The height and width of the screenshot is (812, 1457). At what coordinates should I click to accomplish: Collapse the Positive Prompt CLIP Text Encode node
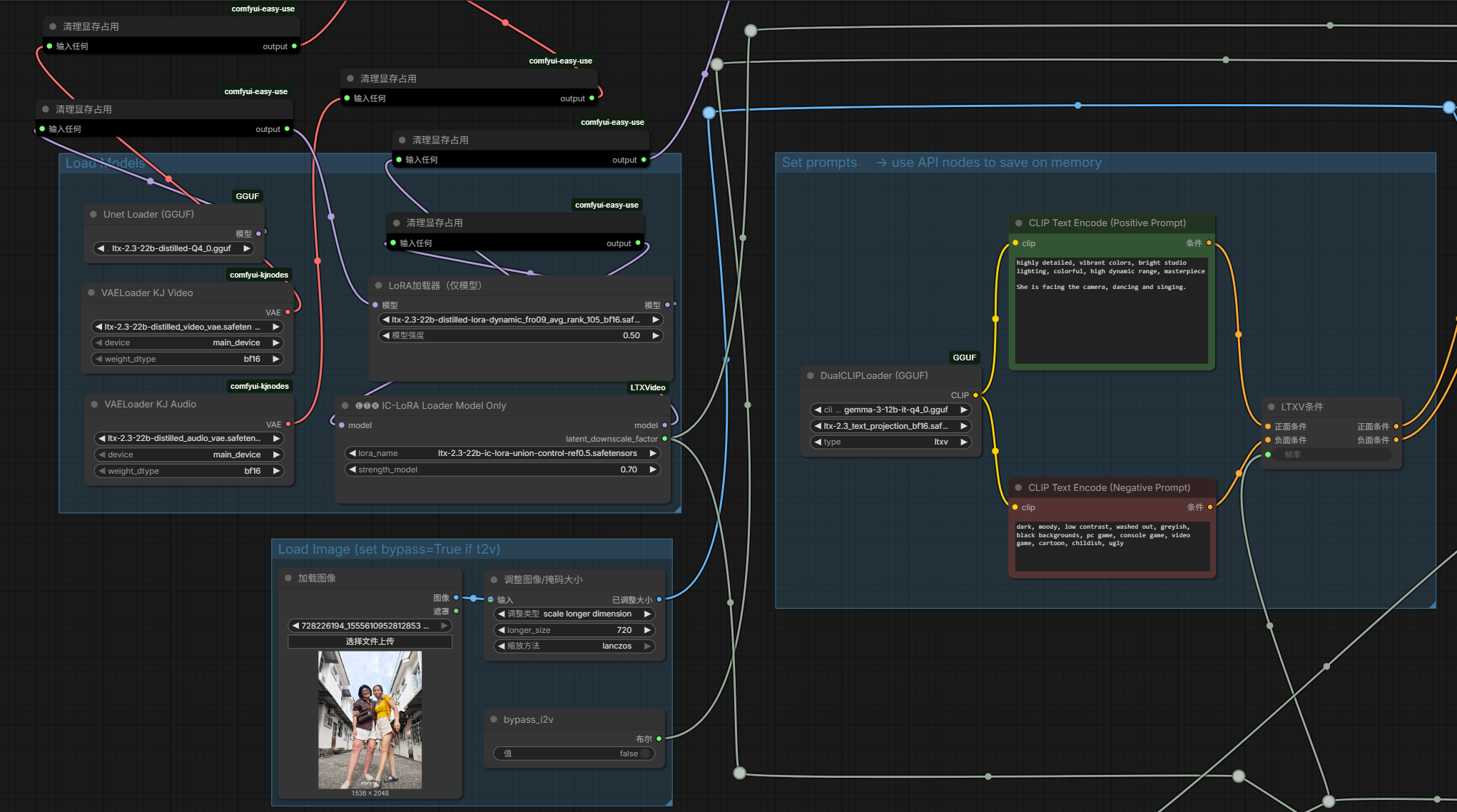click(x=1019, y=223)
